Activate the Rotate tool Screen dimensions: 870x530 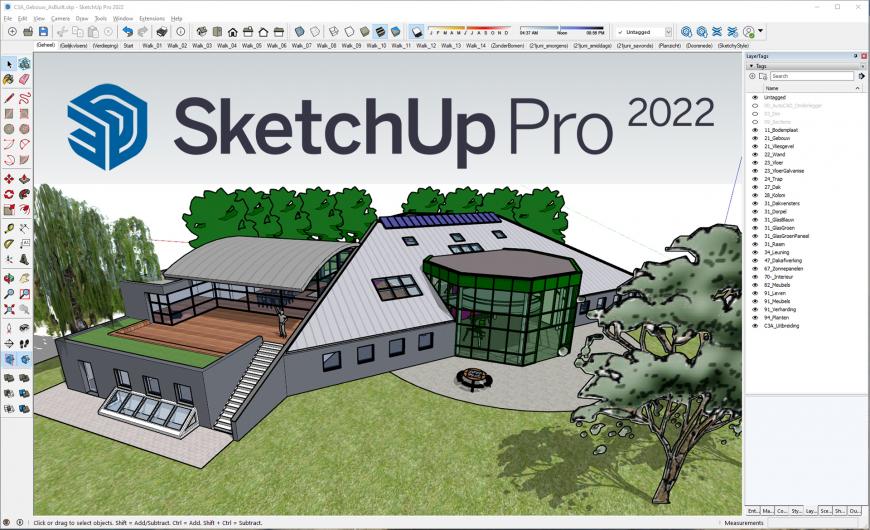click(x=9, y=194)
